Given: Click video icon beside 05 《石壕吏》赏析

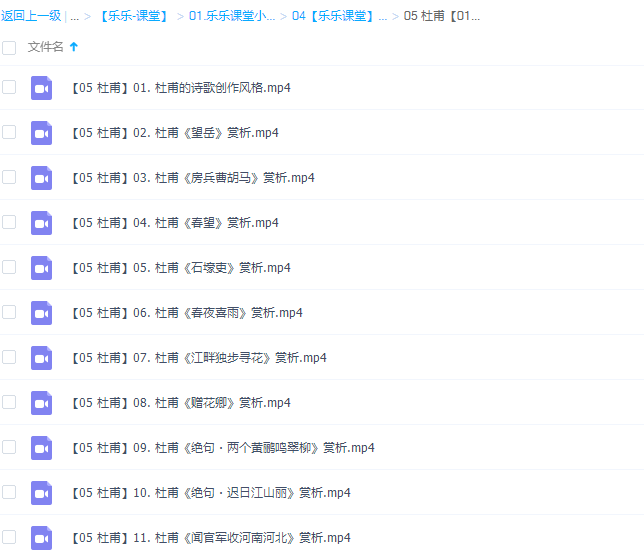Looking at the screenshot, I should 41,268.
